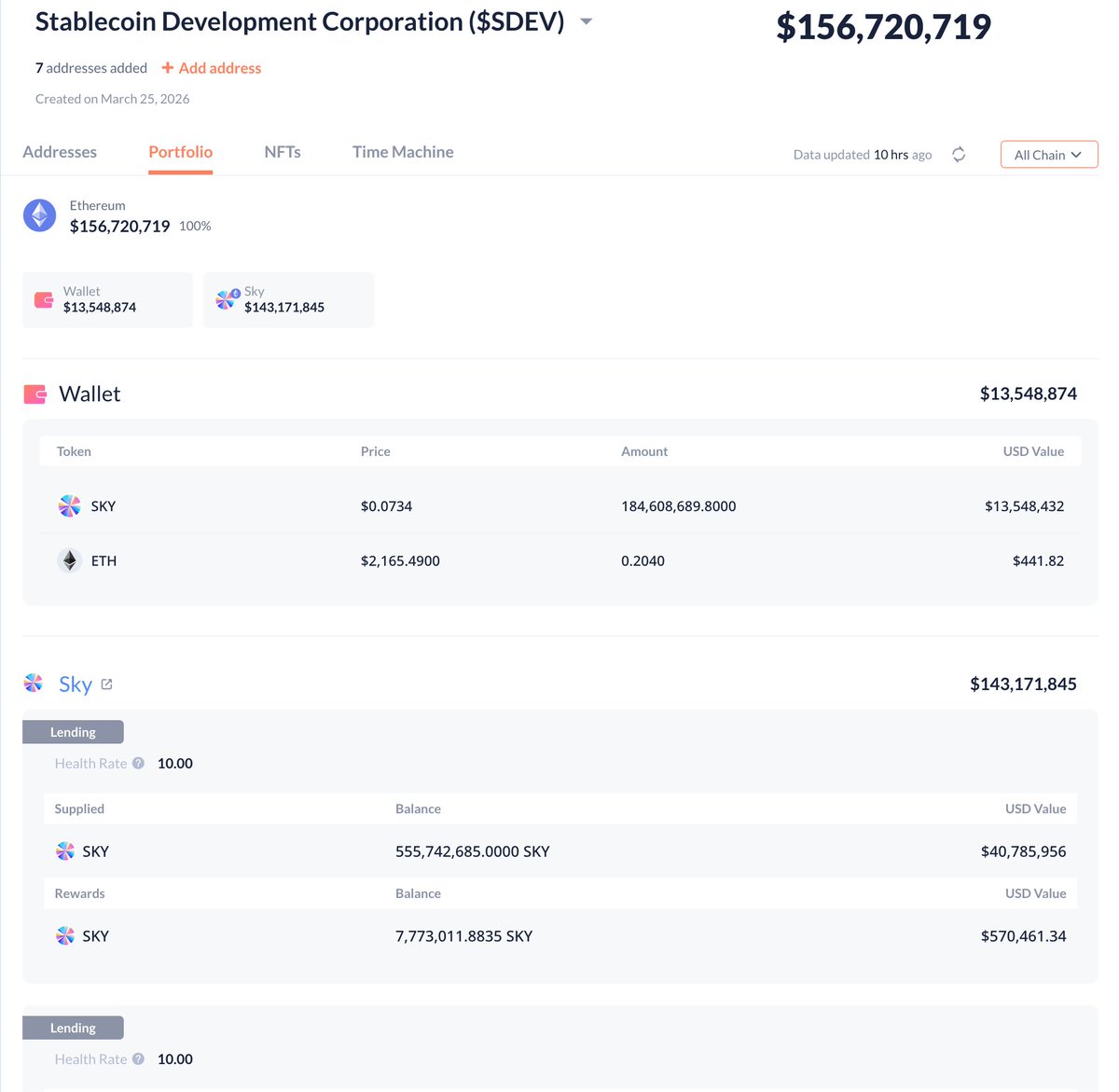Click SKY icon in Rewards row
The image size is (1119, 1092).
[x=65, y=936]
